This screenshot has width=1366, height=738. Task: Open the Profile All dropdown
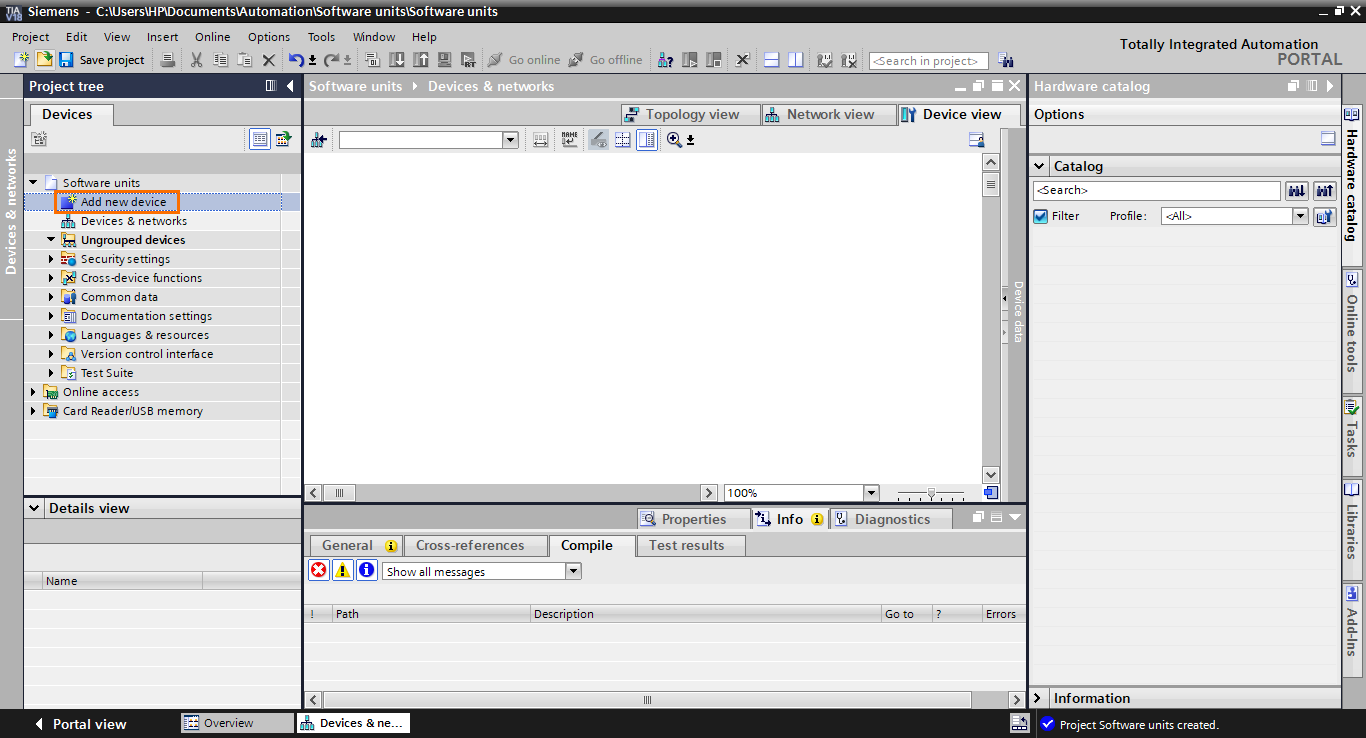(x=1300, y=216)
